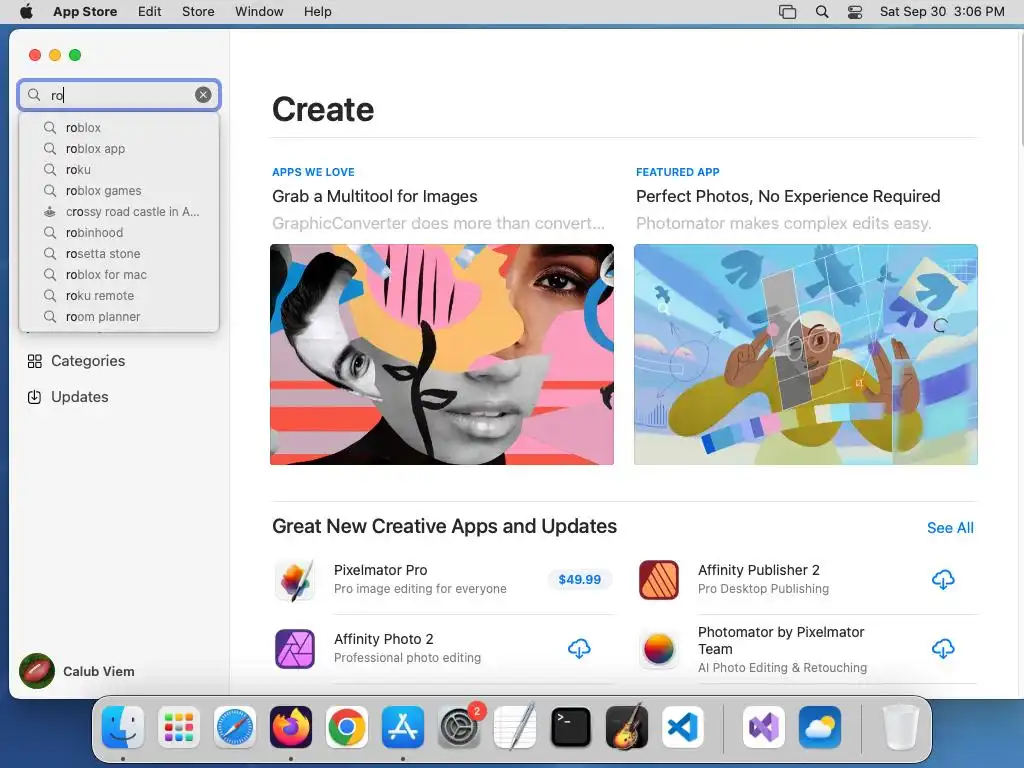The width and height of the screenshot is (1024, 768).
Task: Launch Visual Studio from the Dock
Action: pyautogui.click(x=763, y=727)
